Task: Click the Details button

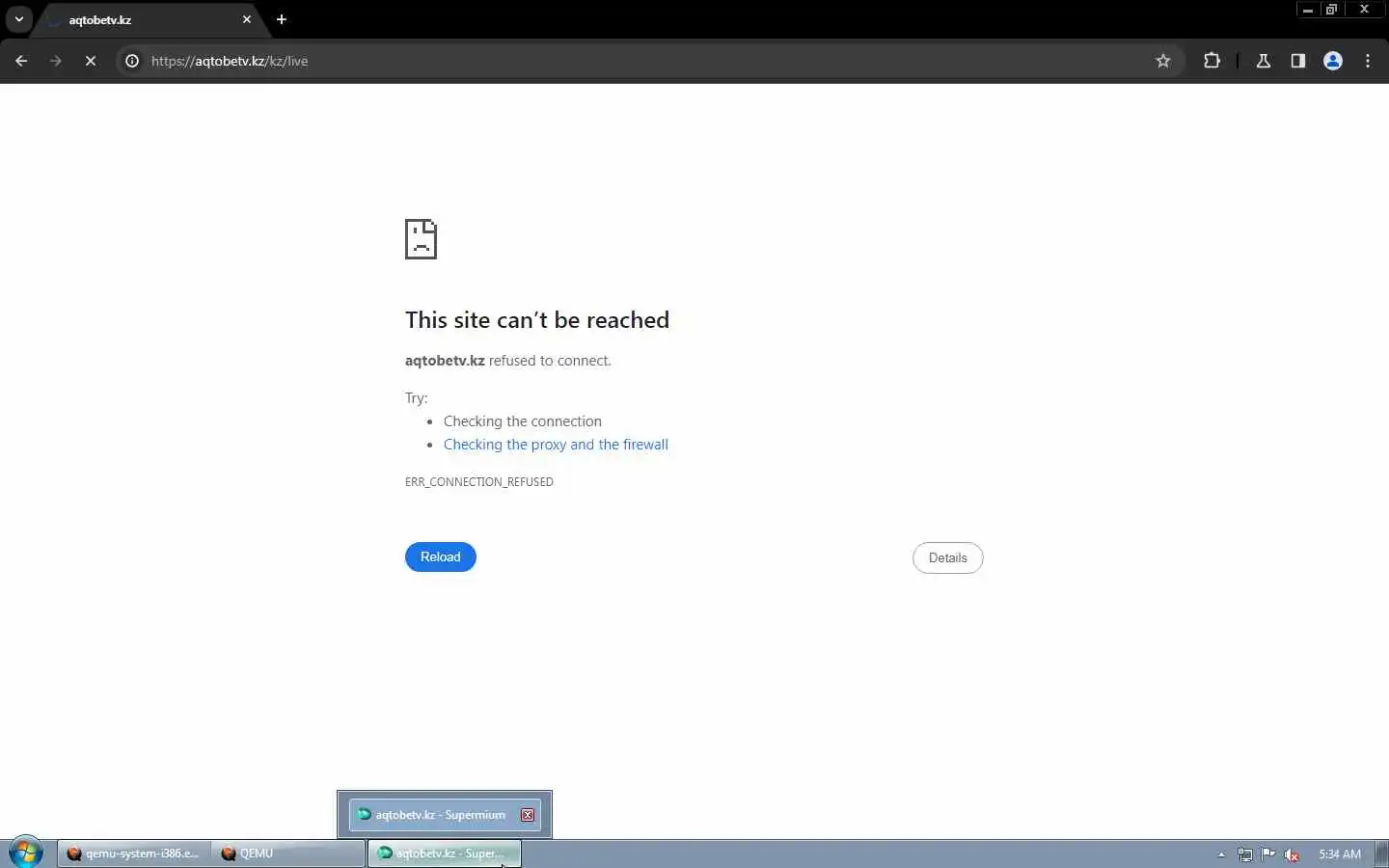Action: [x=947, y=557]
